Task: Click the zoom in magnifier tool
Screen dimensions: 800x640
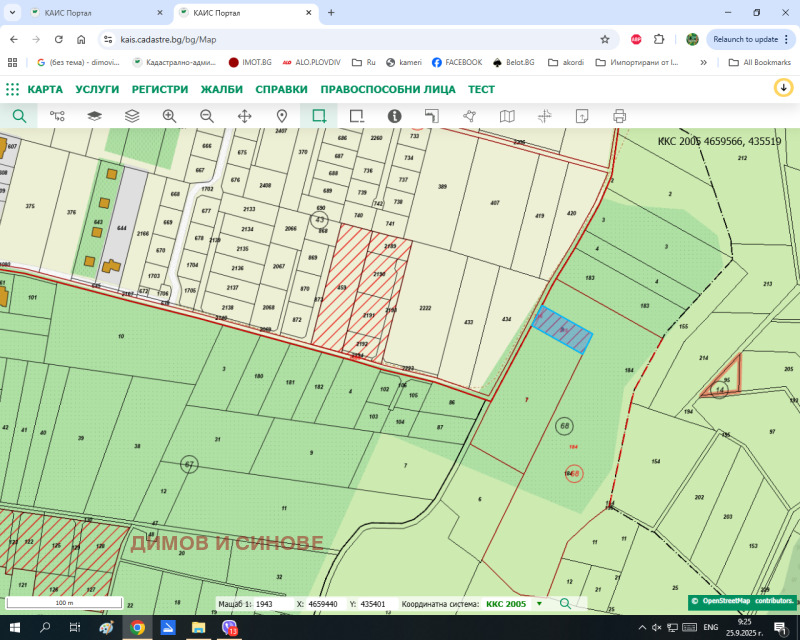Action: 169,116
